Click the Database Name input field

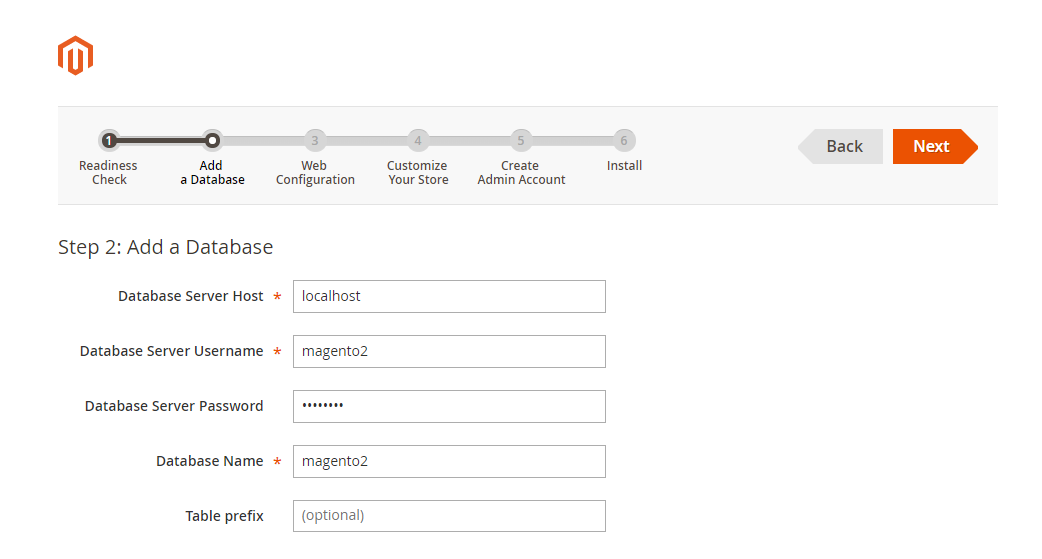click(x=449, y=461)
